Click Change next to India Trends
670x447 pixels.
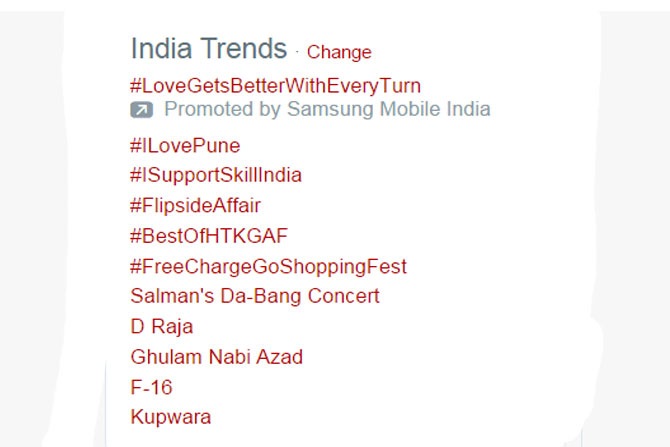[339, 52]
